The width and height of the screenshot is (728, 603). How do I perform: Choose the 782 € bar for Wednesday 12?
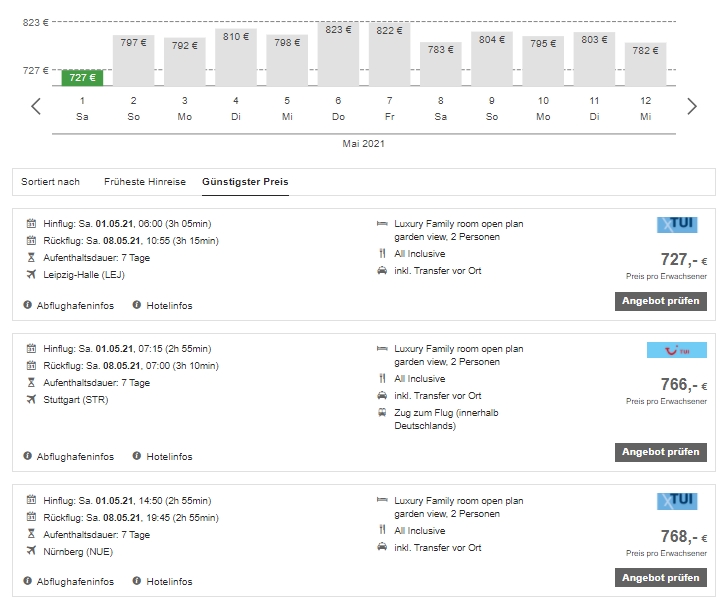[x=645, y=64]
